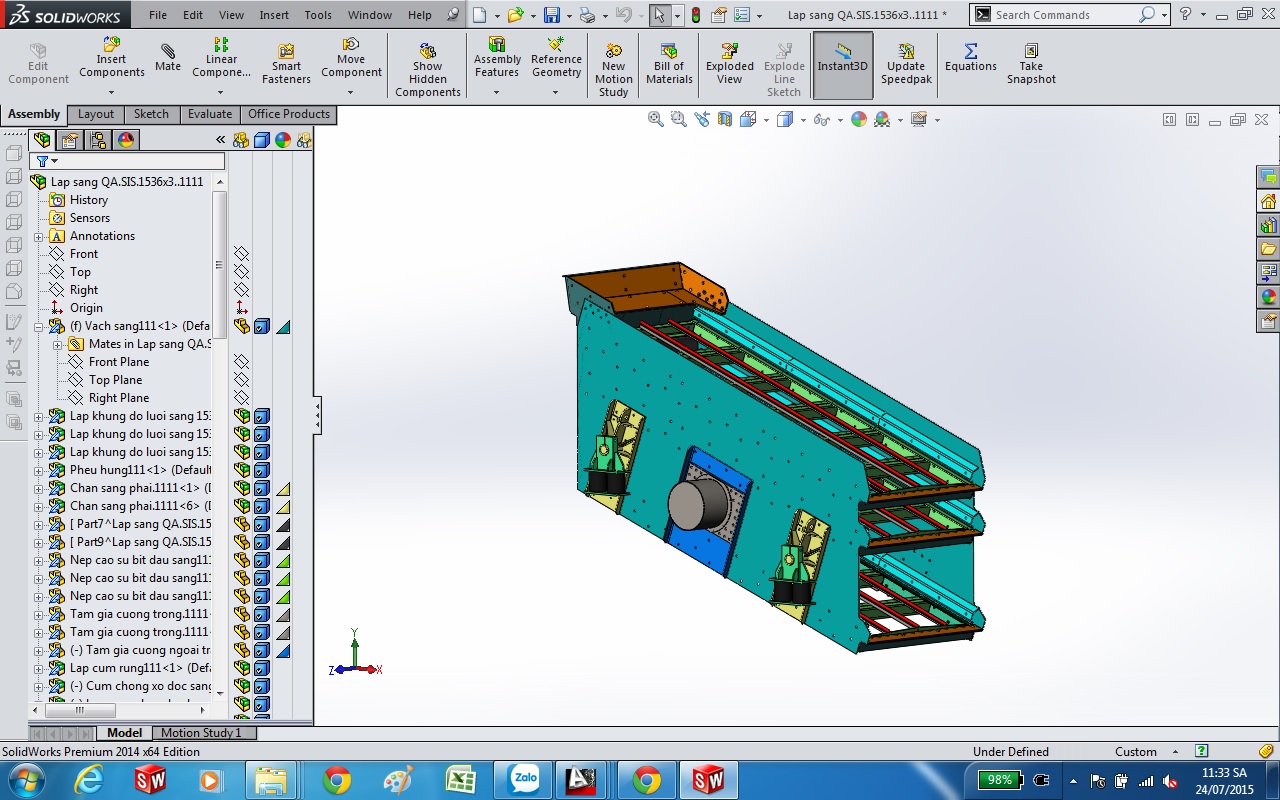
Task: Toggle visibility of the Top plane
Action: (241, 272)
